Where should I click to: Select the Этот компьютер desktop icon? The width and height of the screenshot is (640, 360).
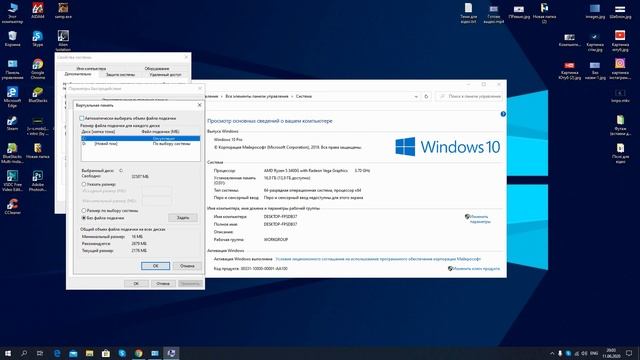point(12,13)
